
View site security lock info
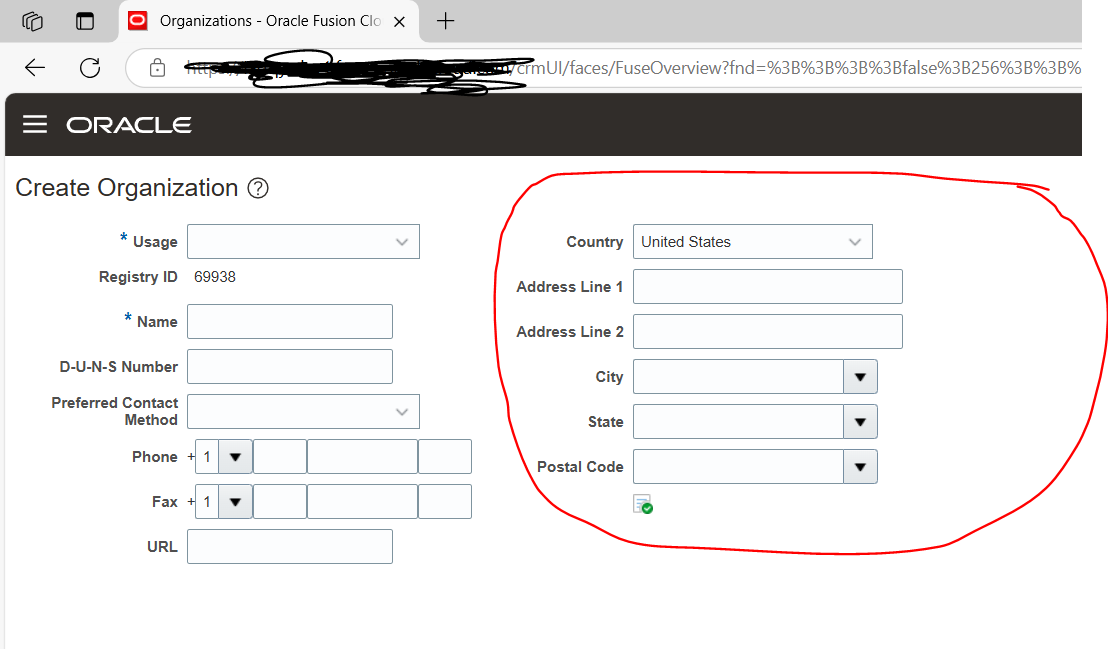coord(157,68)
